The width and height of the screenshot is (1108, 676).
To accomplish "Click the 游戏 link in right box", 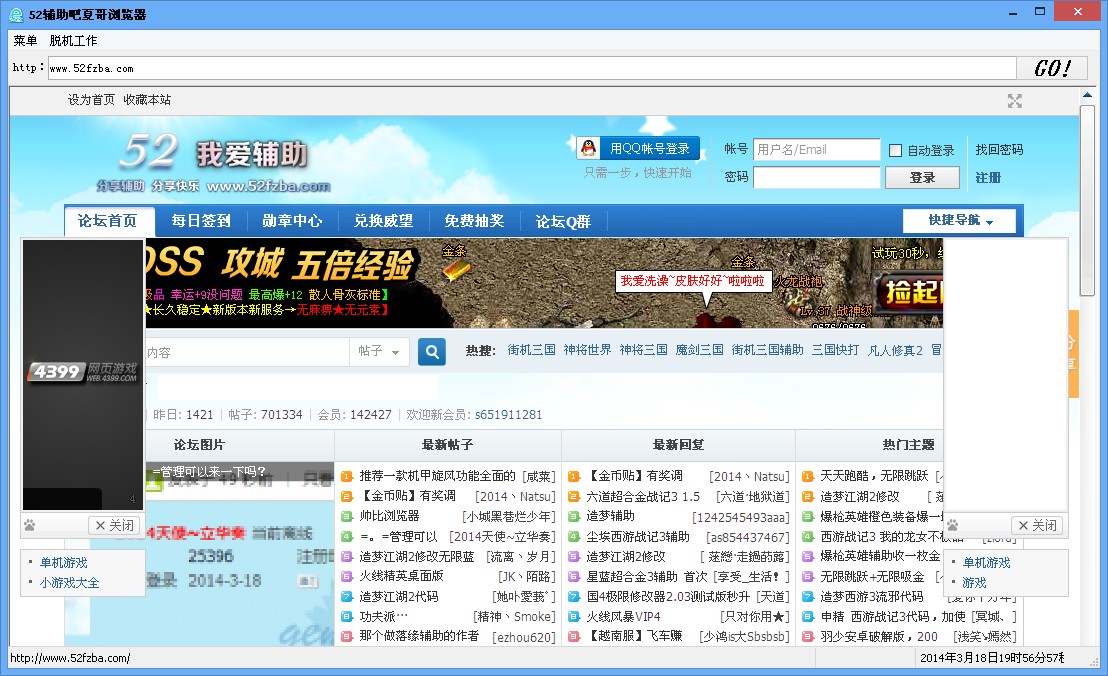I will point(974,583).
